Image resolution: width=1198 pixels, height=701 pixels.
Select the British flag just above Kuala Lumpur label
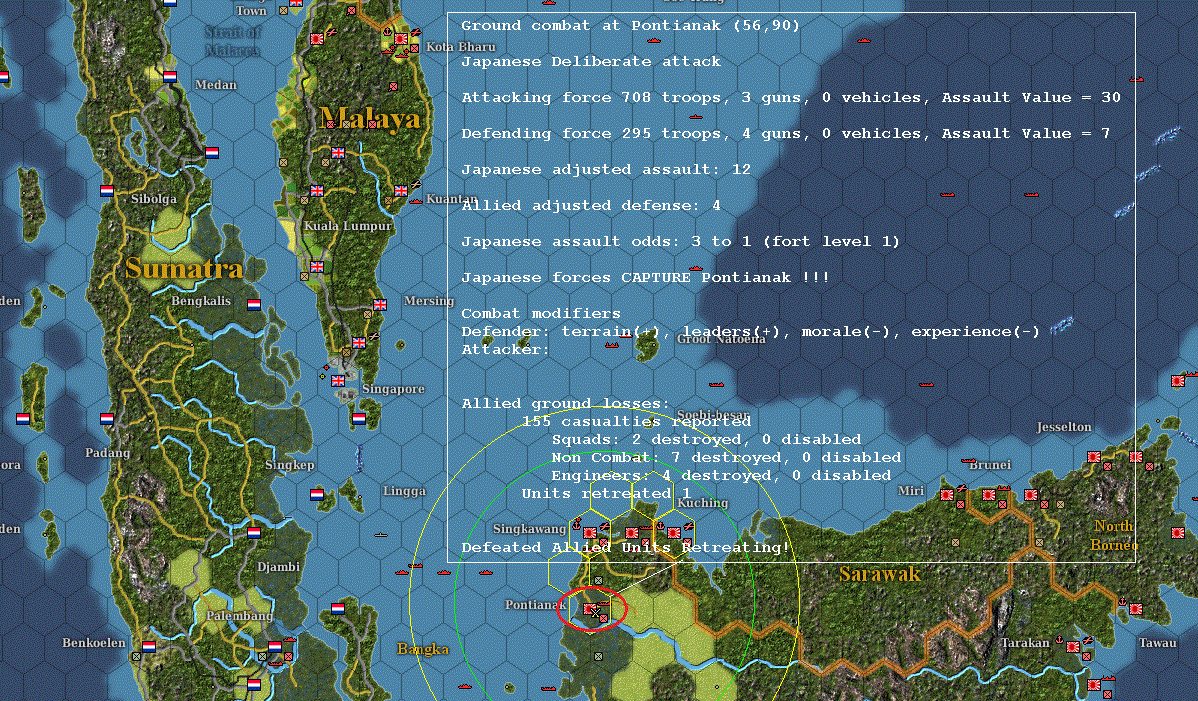(317, 190)
